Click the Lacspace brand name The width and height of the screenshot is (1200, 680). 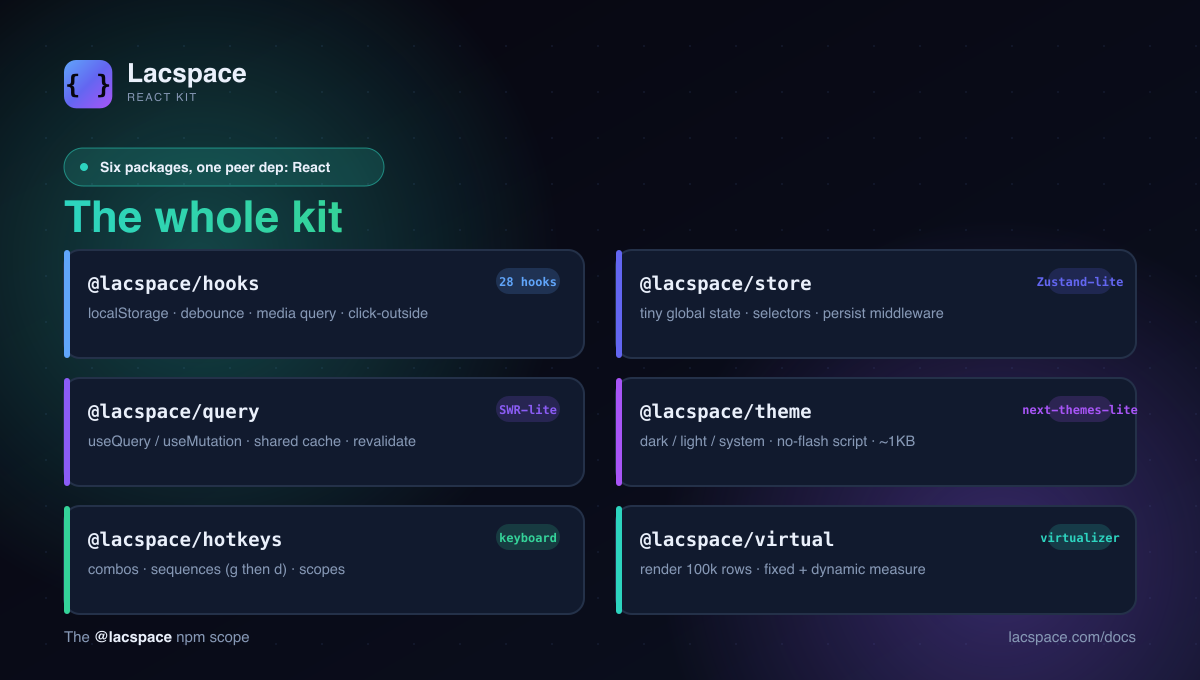[187, 73]
